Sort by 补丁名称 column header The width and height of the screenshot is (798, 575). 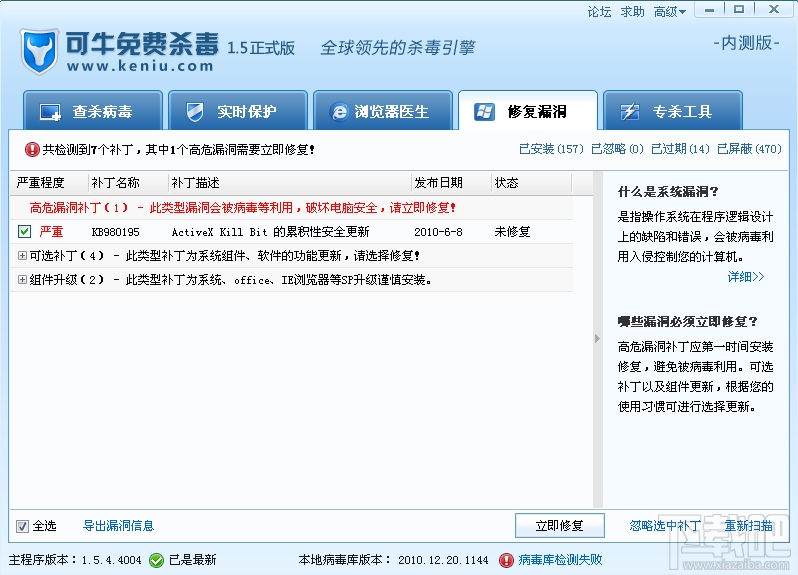(128, 183)
